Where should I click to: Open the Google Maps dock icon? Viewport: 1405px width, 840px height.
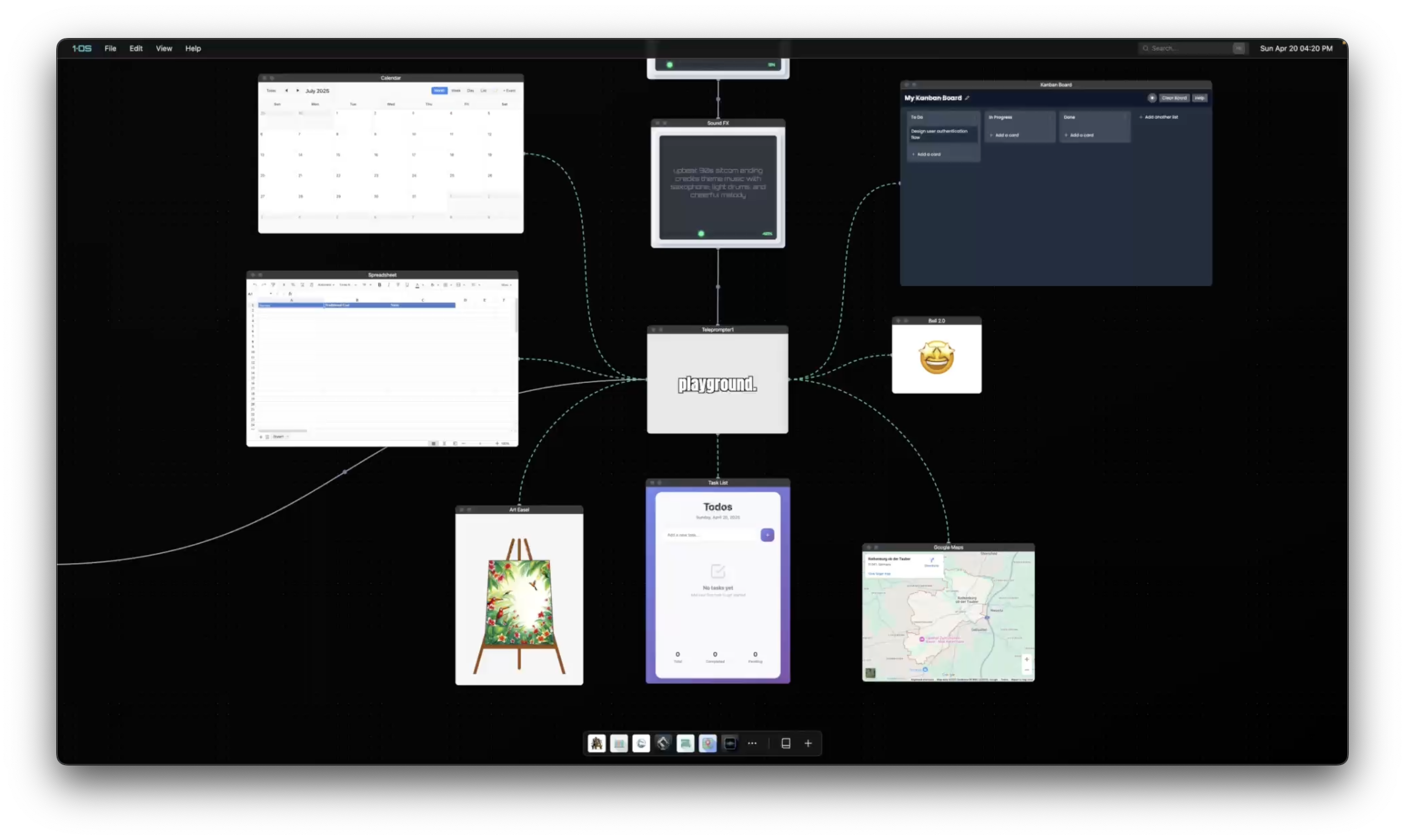pos(707,743)
